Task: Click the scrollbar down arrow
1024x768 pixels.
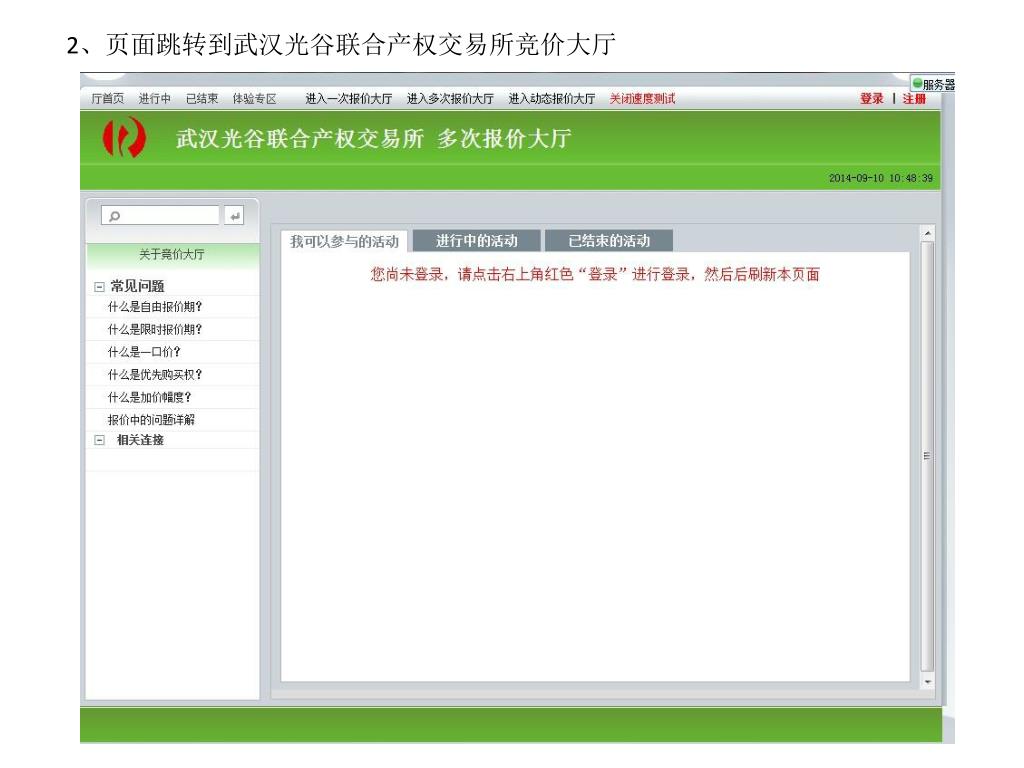Action: 927,682
